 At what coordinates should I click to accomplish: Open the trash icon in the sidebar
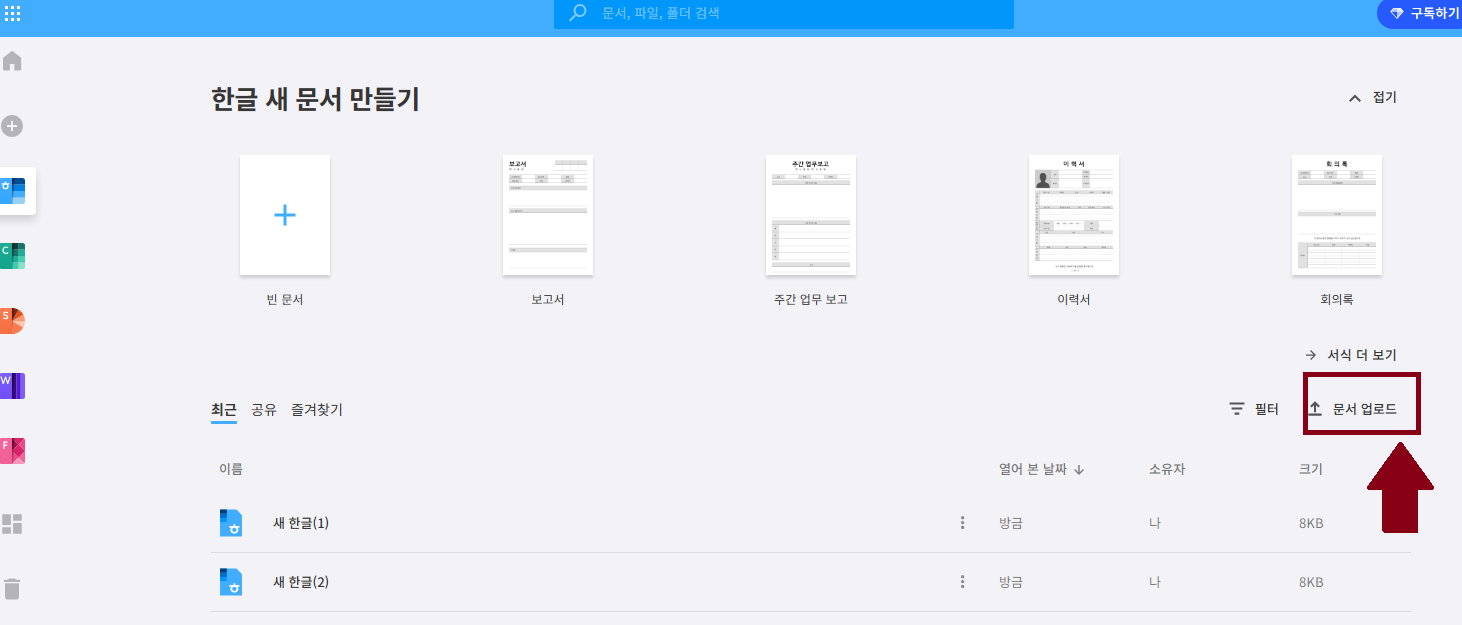12,590
